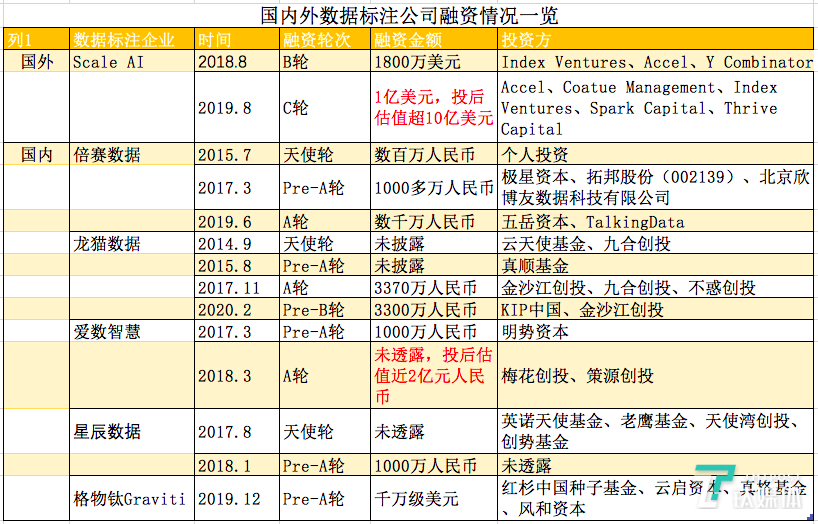Screen dimensions: 818x524
Task: Click the header cell 时间
Action: [x=237, y=39]
